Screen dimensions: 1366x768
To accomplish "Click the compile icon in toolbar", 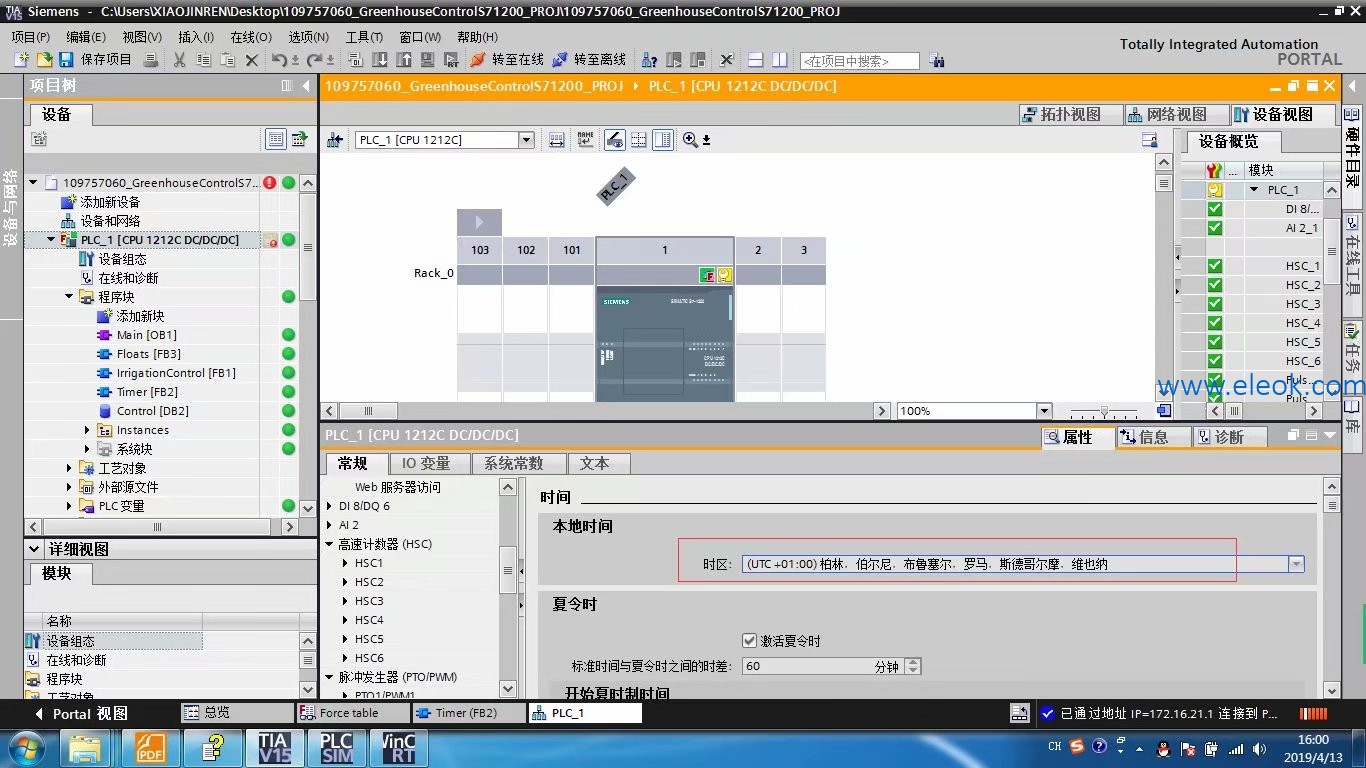I will (357, 60).
